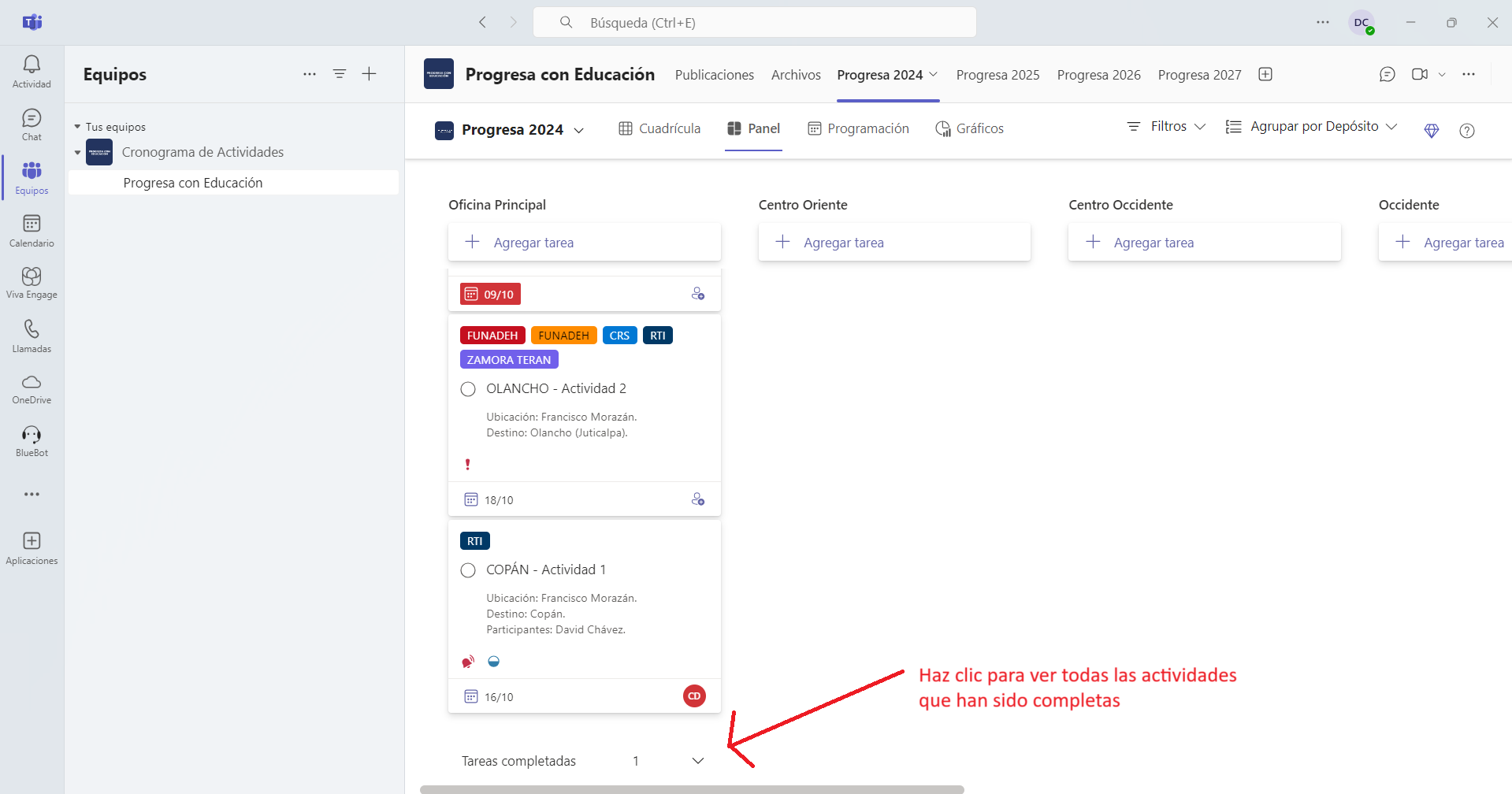Click the horizontal board scrollbar
The image size is (1512, 794).
692,789
